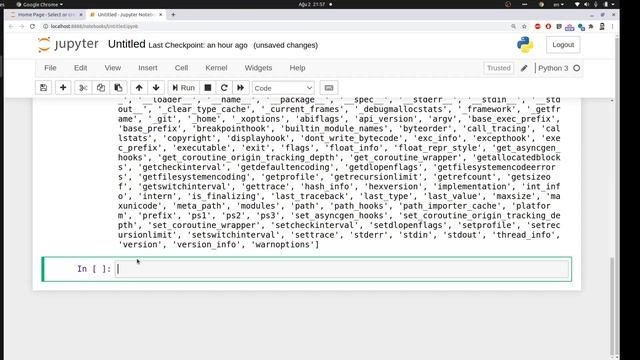This screenshot has width=640, height=360.
Task: Open the Google Chrome app menu in top bar
Action: point(40,4)
